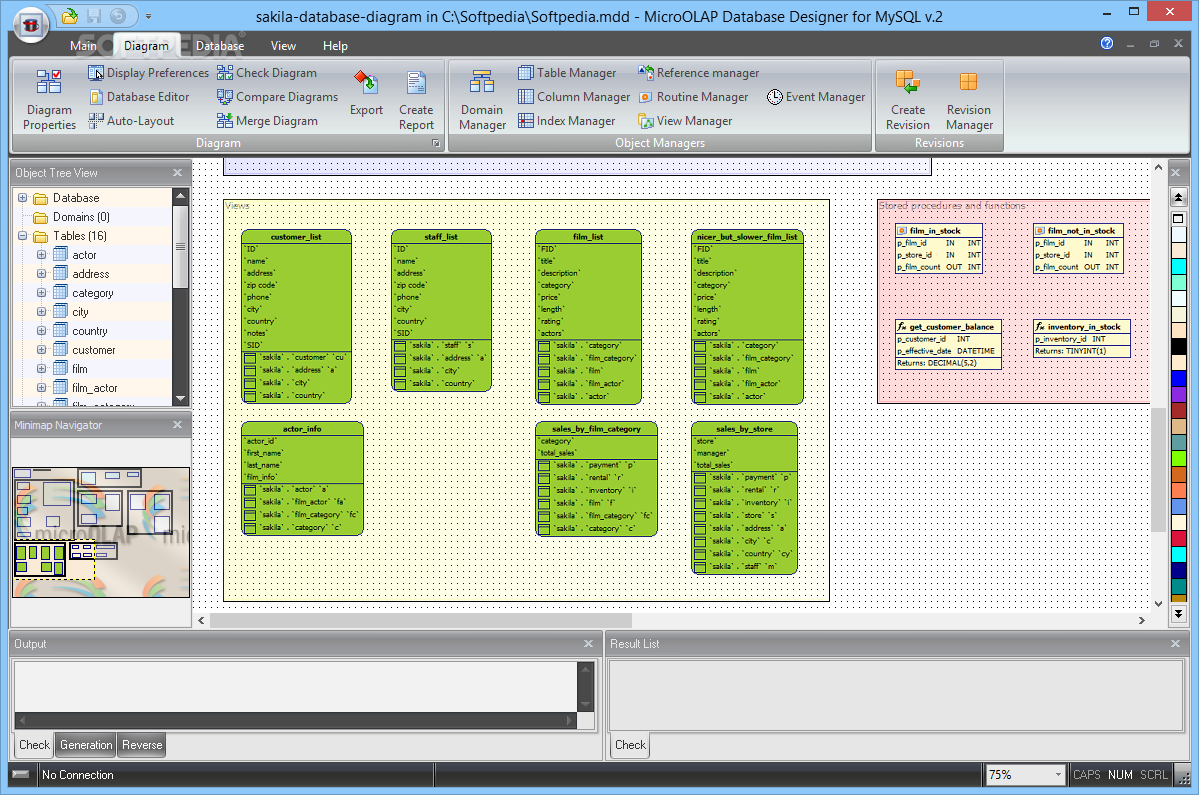Image resolution: width=1199 pixels, height=795 pixels.
Task: Open the Event Manager
Action: pos(816,97)
